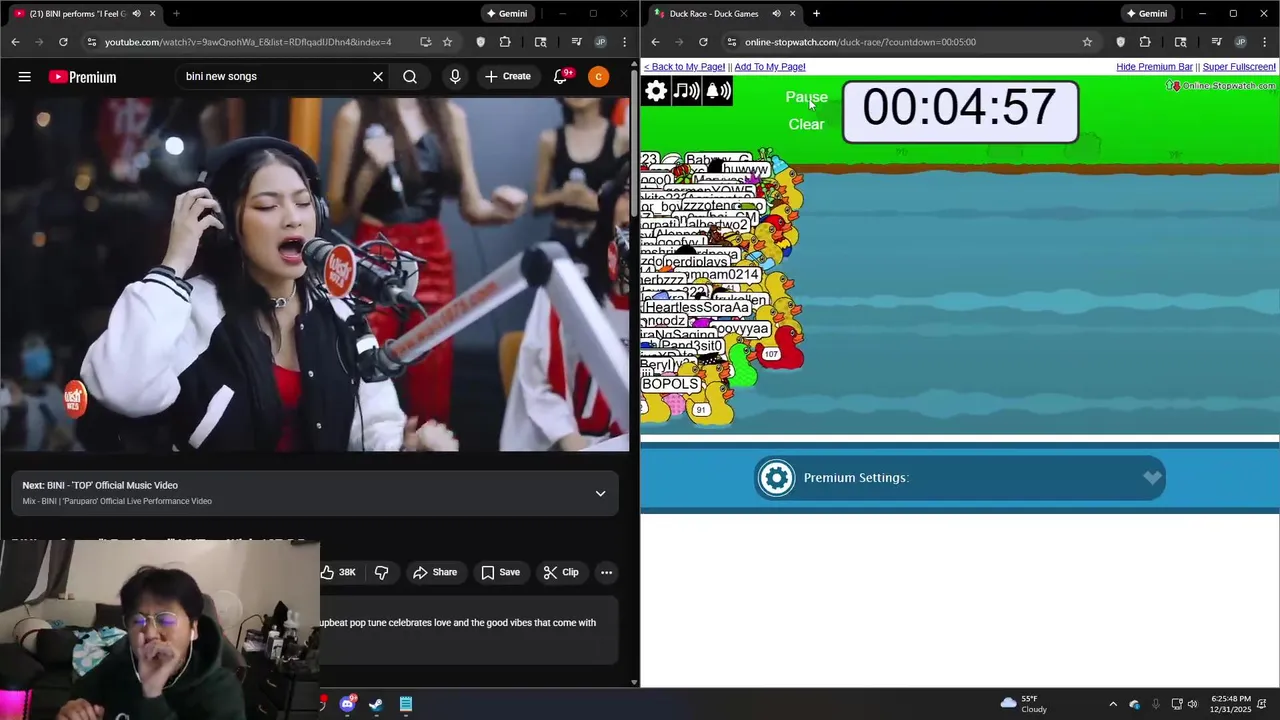Open Steam from the taskbar
Image resolution: width=1280 pixels, height=720 pixels.
tap(376, 704)
